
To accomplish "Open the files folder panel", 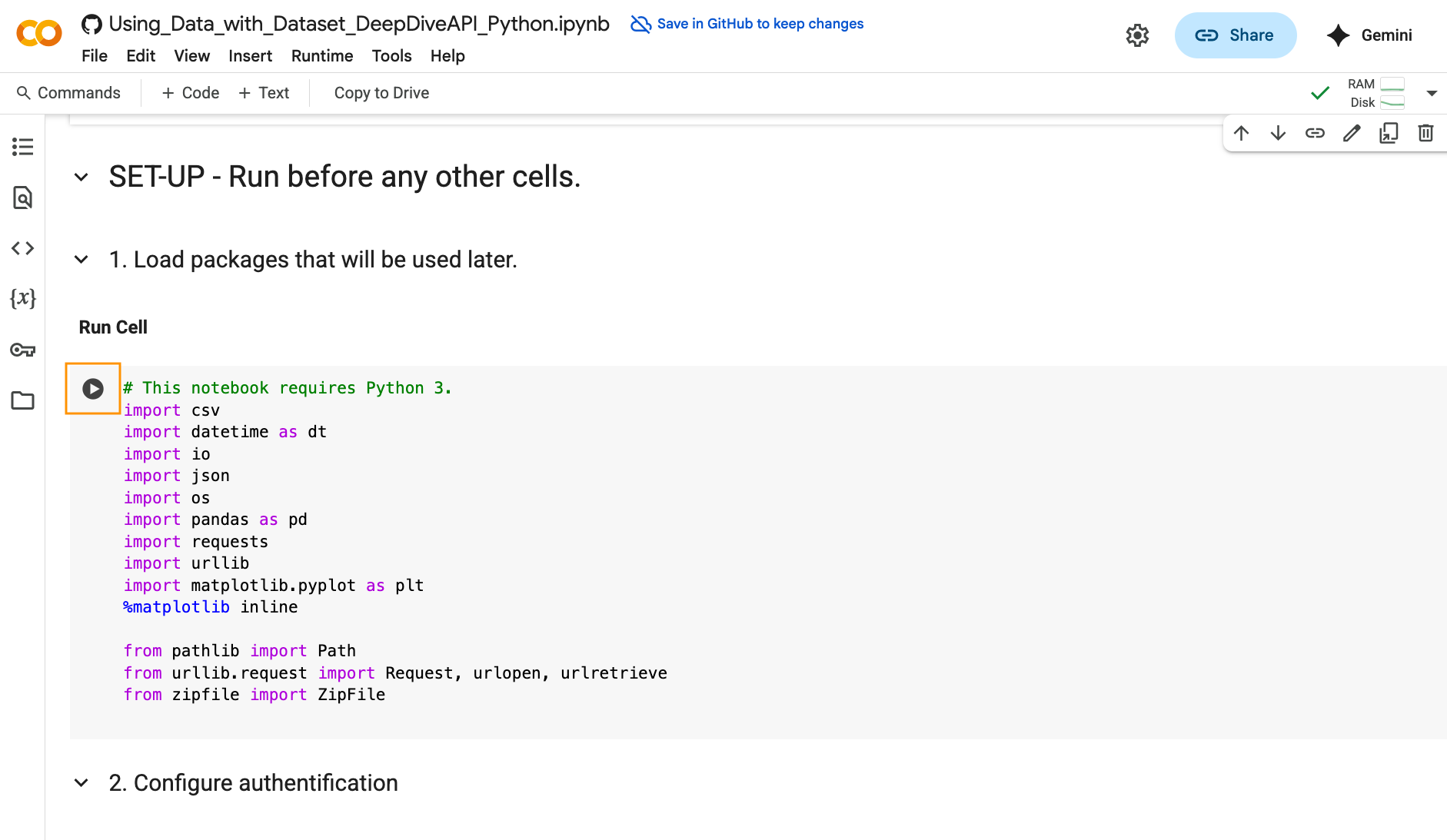I will click(23, 400).
